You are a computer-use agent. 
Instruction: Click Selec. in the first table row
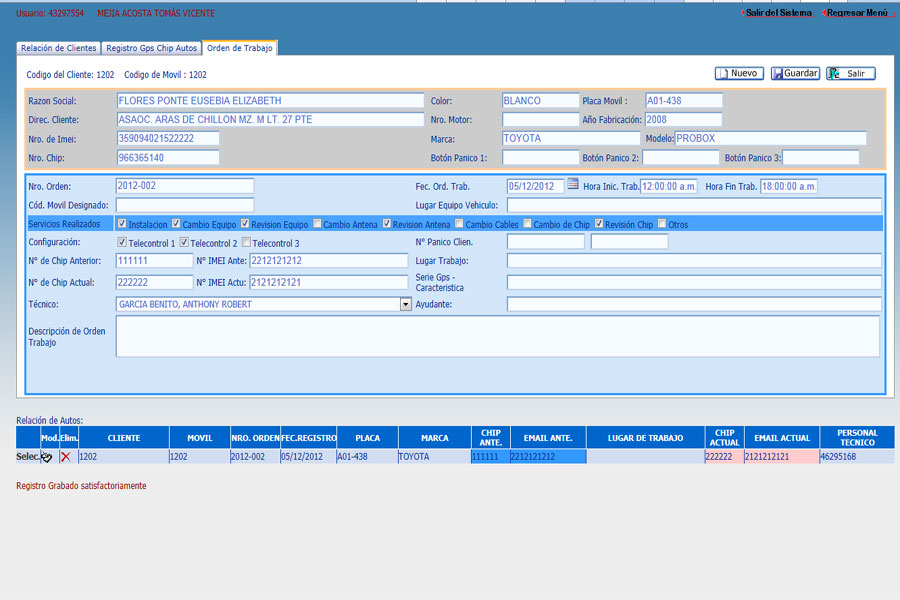click(27, 457)
